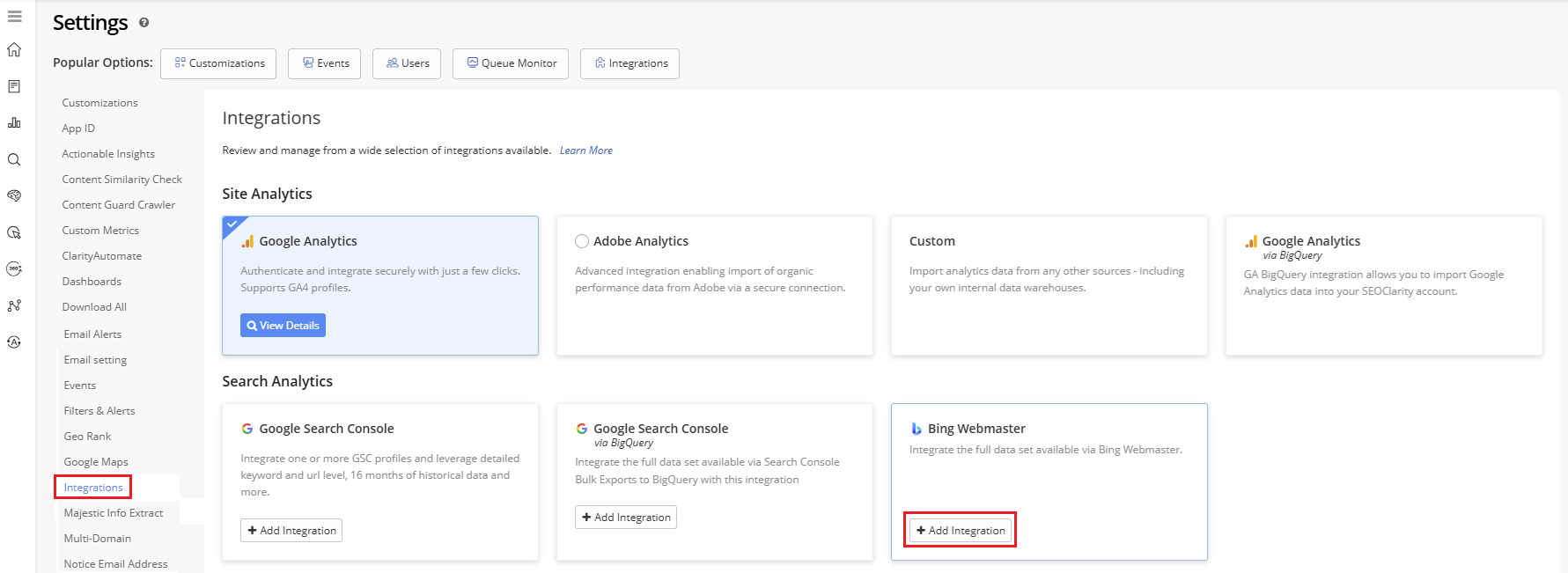This screenshot has height=573, width=1568.
Task: Toggle the Google Analytics selected checkmark
Action: coord(232,224)
